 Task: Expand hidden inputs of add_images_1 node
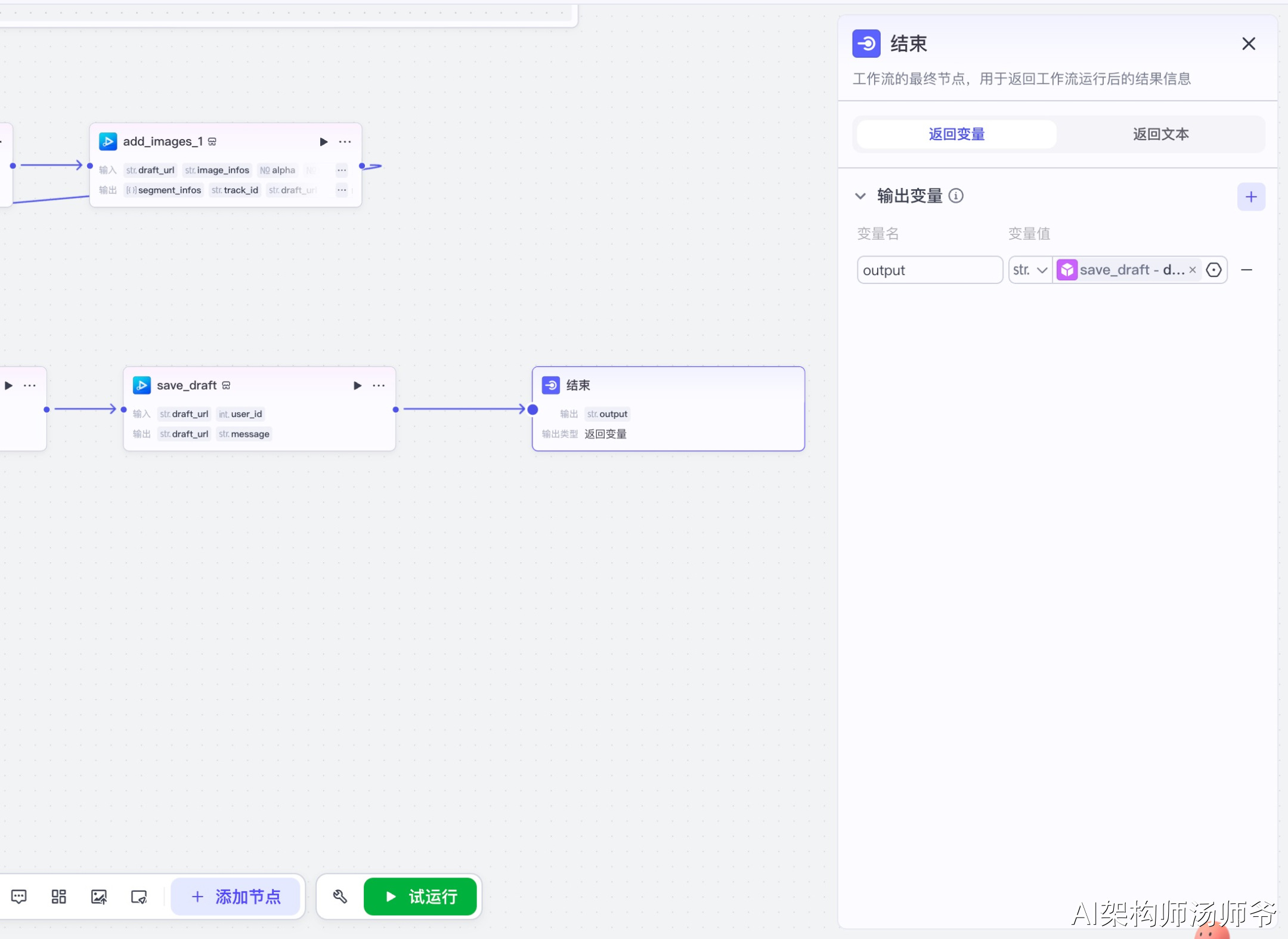pyautogui.click(x=342, y=170)
